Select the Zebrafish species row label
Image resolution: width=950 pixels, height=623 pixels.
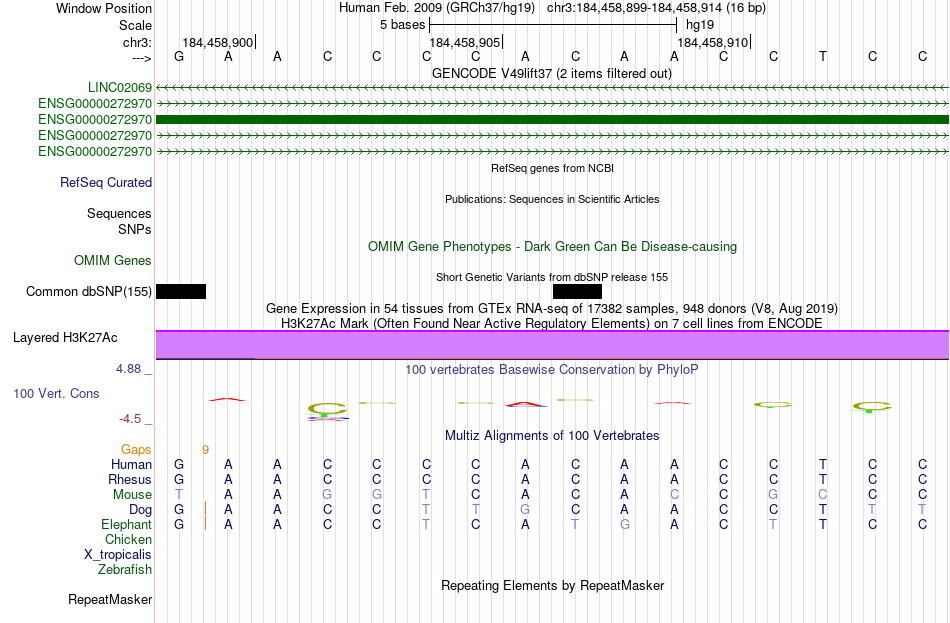[125, 570]
